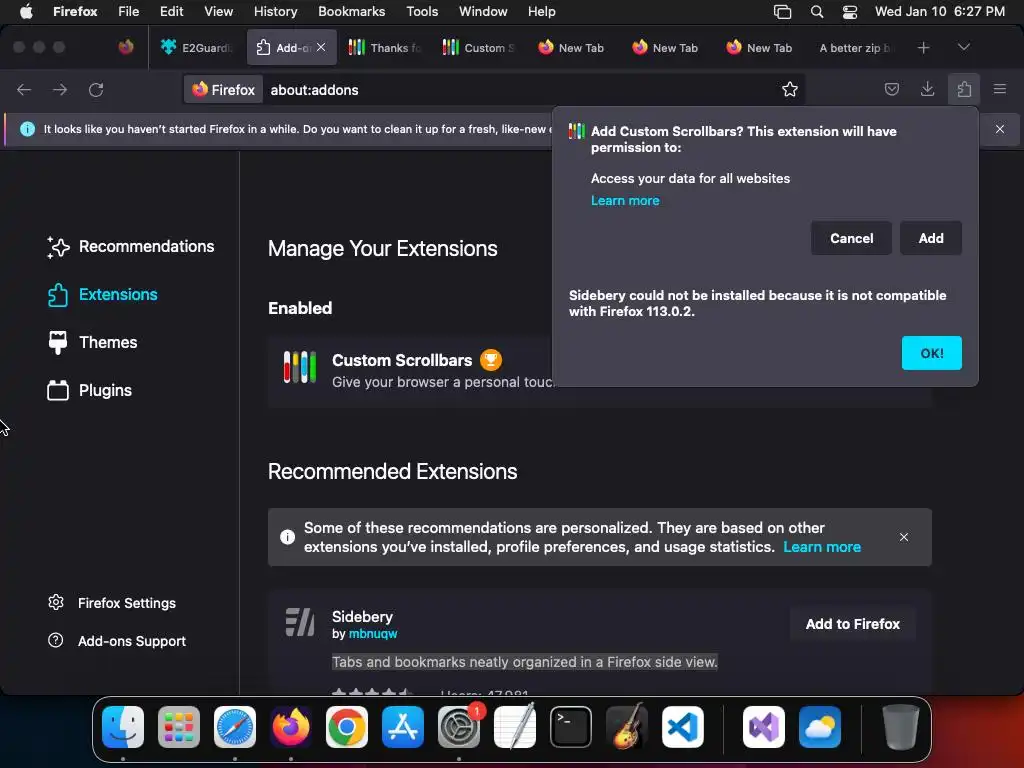This screenshot has width=1024, height=768.
Task: Open Firefox Settings from the sidebar
Action: (112, 603)
